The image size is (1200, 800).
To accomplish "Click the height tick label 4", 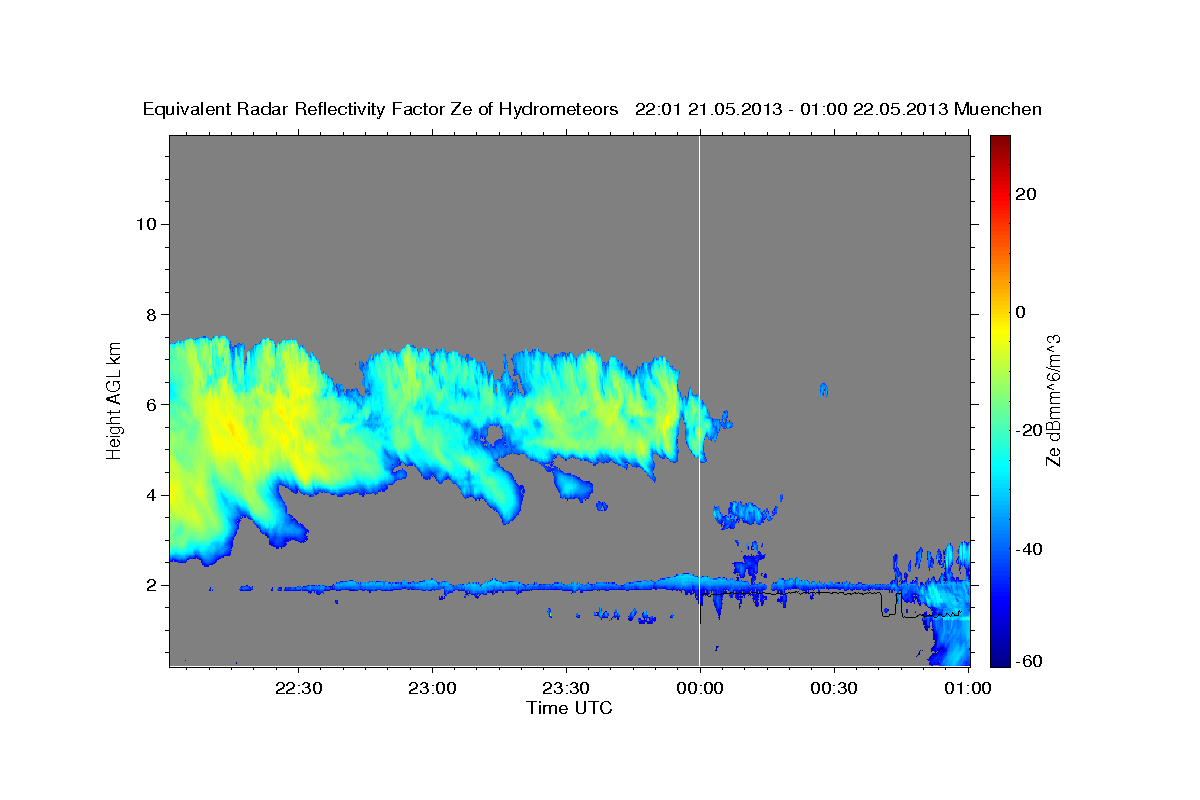I will (x=150, y=494).
